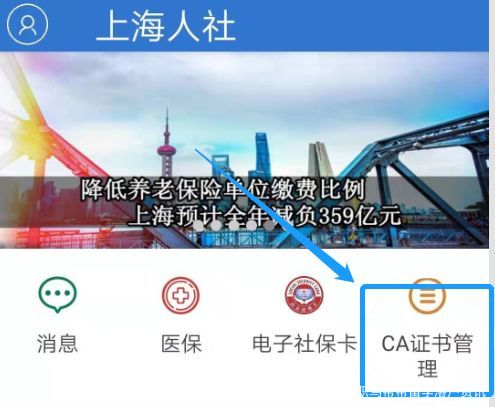Select the third carousel indicator dot
This screenshot has width=495, height=407.
tap(234, 226)
